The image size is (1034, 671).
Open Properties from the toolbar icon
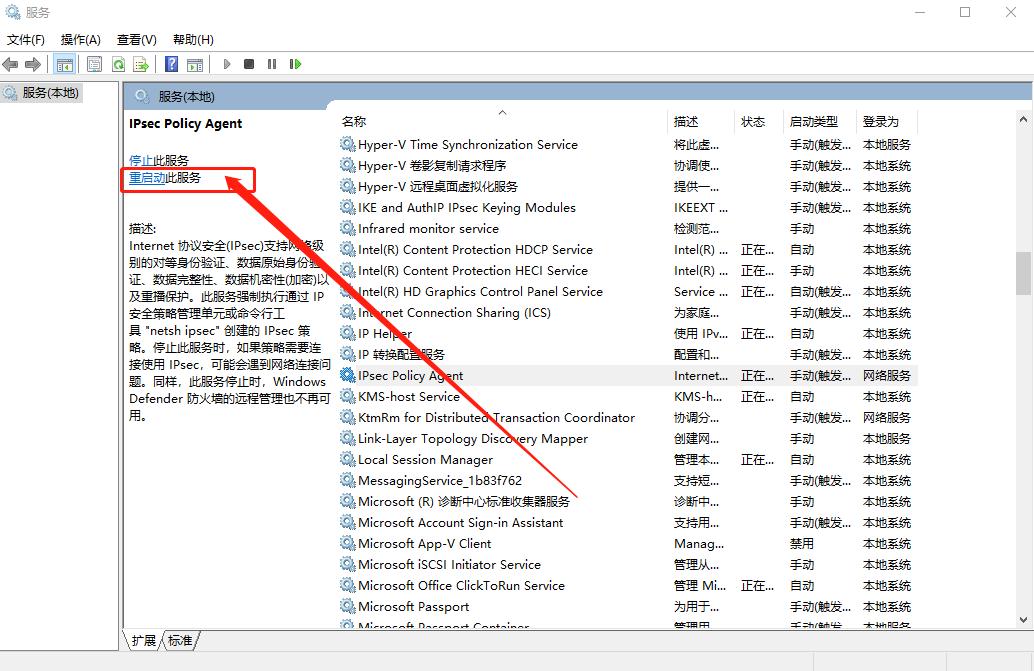tap(94, 64)
